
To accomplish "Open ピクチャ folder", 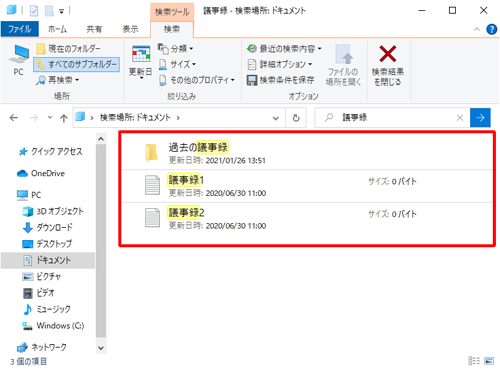I will 42,277.
